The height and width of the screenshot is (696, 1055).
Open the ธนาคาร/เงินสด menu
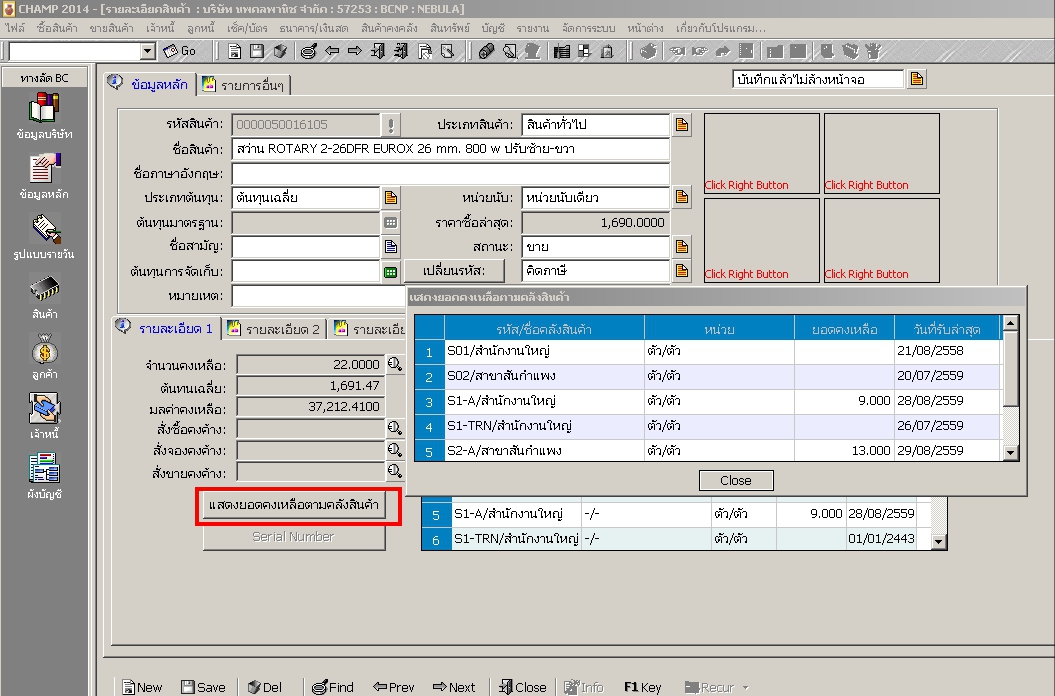coord(314,28)
